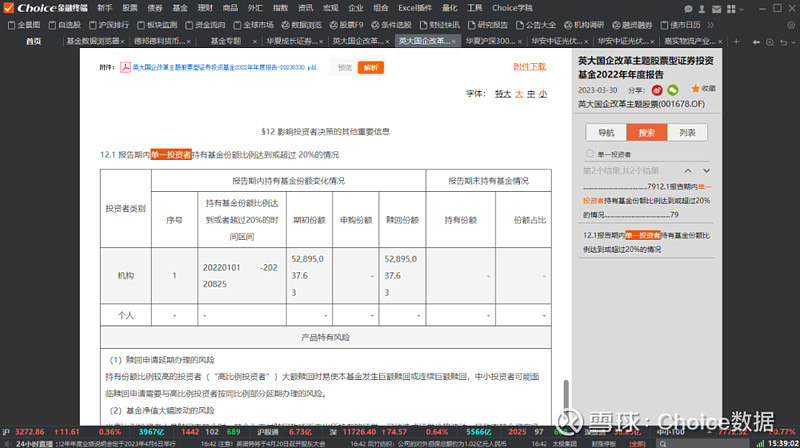Open the 数据浏览 toolbar shortcut
The width and height of the screenshot is (800, 448).
(302, 25)
